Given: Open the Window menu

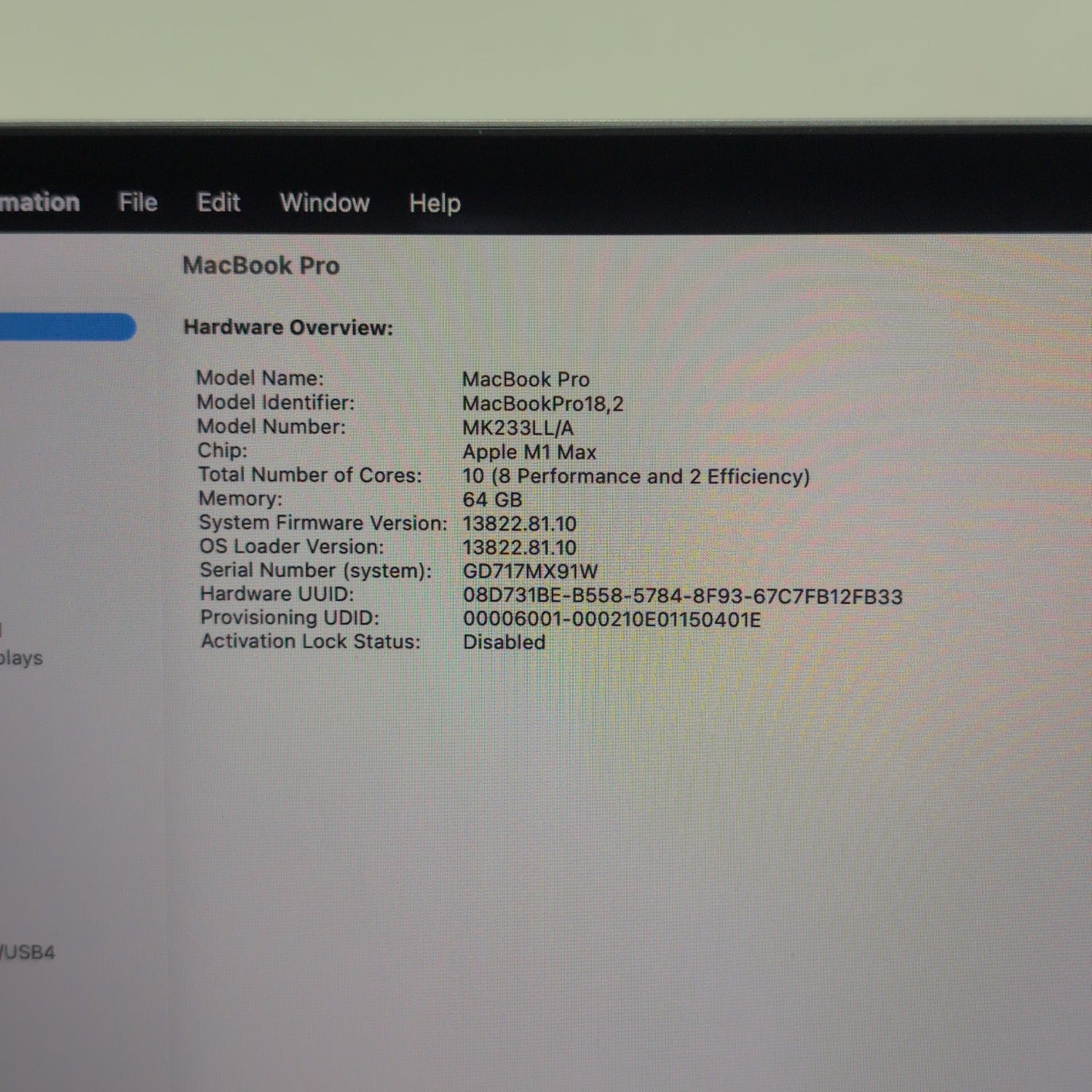Looking at the screenshot, I should click(x=325, y=202).
